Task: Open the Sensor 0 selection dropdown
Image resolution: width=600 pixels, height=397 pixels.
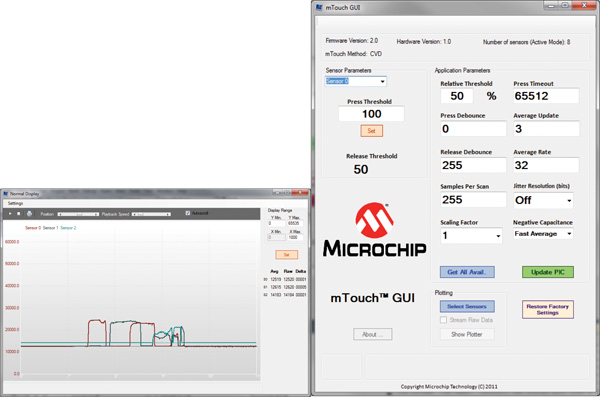Action: (355, 81)
